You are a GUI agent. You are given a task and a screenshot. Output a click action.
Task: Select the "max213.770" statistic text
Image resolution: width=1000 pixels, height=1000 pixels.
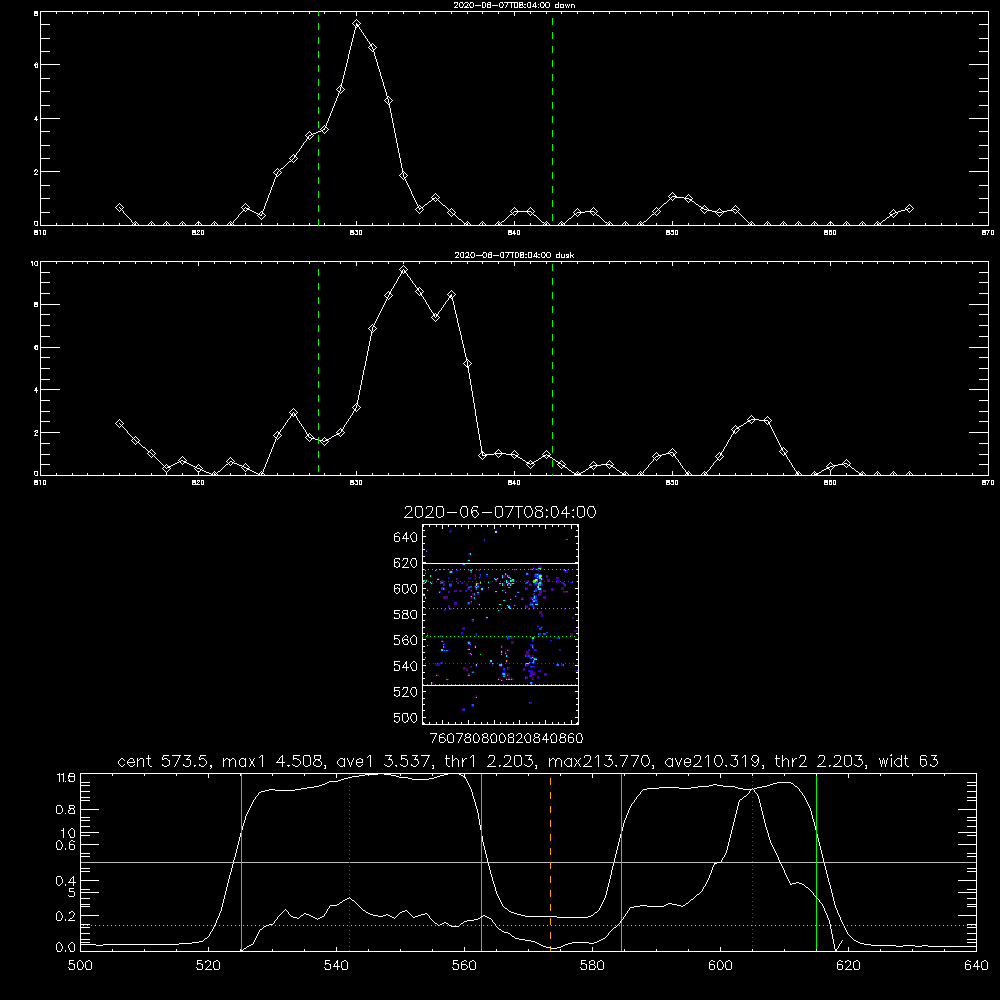click(600, 761)
